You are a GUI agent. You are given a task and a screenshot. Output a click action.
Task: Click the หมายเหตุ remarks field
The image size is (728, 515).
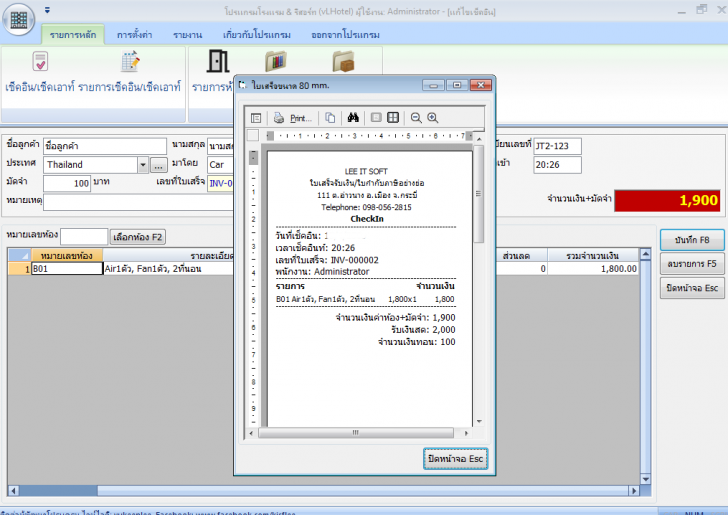pyautogui.click(x=138, y=202)
